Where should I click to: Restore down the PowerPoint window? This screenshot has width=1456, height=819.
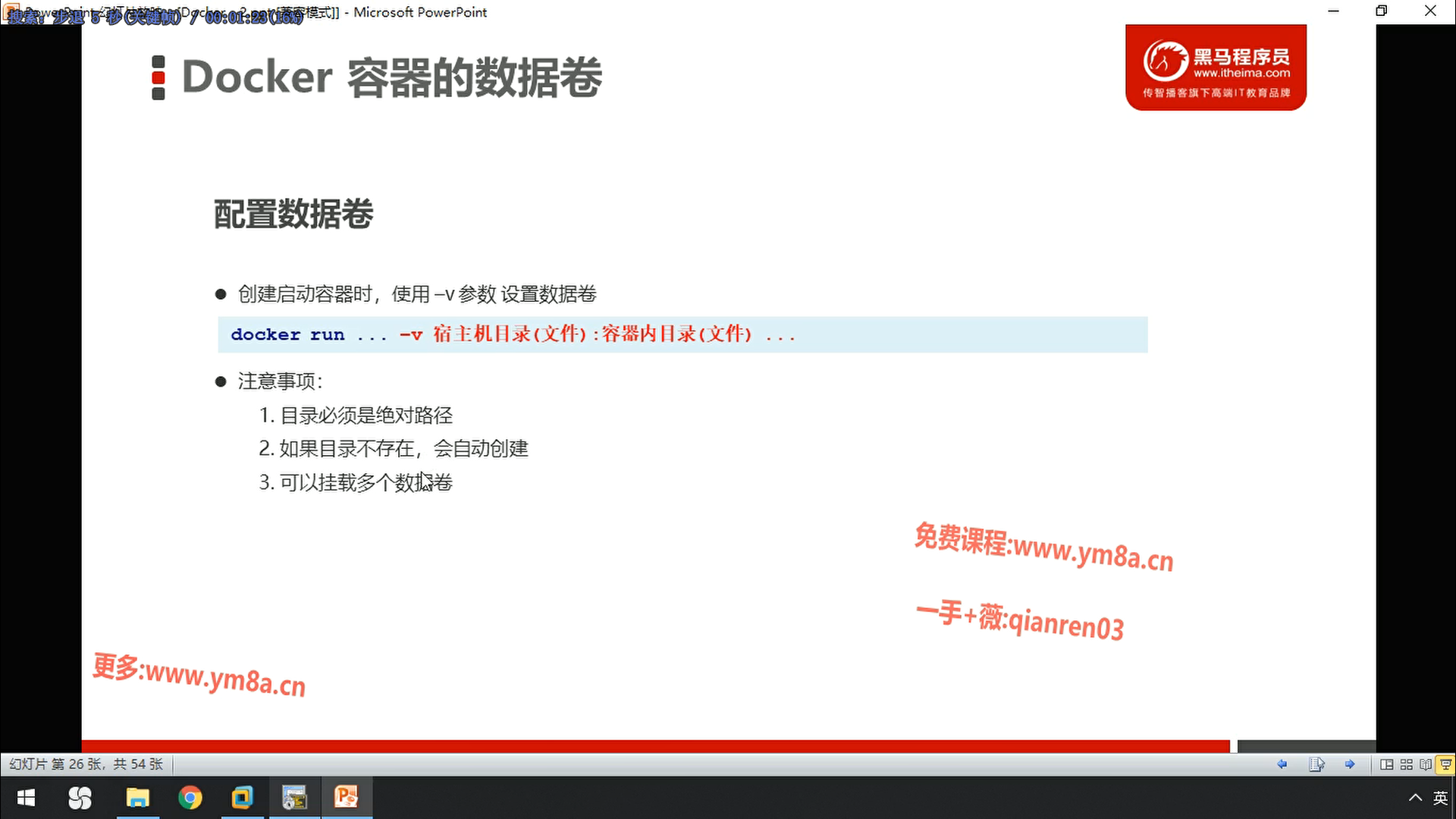[1382, 11]
